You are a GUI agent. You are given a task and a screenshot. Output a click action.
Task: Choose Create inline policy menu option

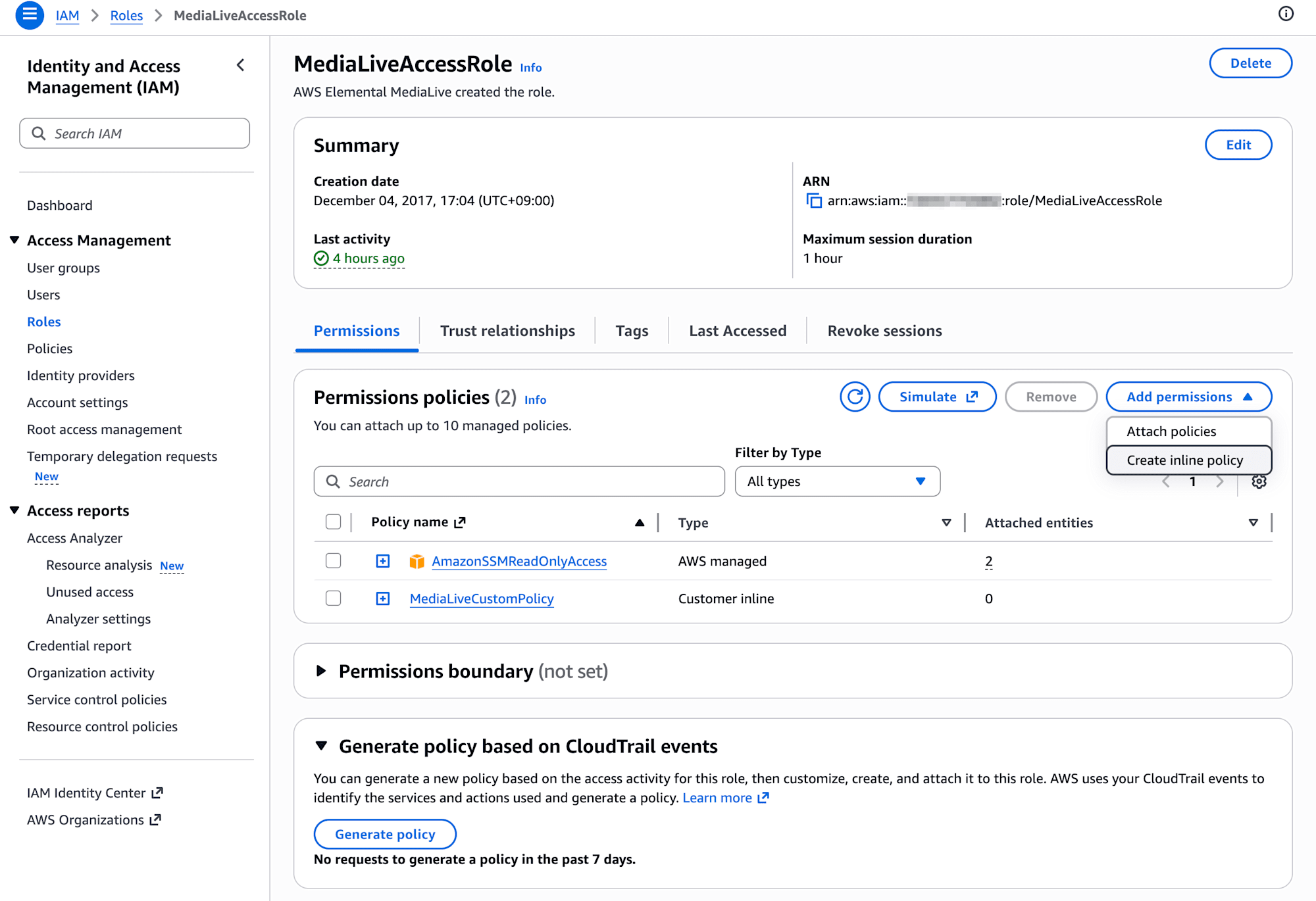(x=1184, y=460)
